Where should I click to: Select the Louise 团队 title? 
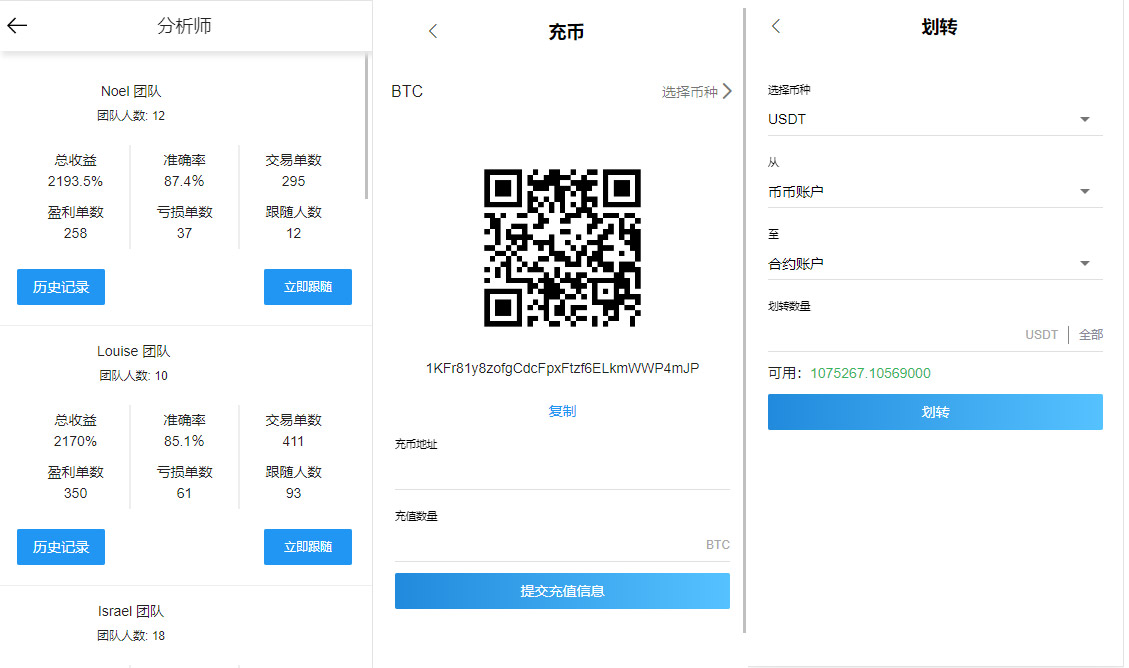point(133,351)
